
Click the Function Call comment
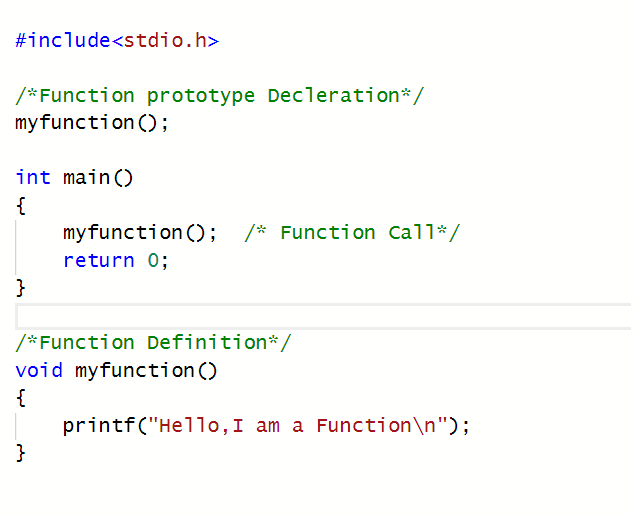352,233
